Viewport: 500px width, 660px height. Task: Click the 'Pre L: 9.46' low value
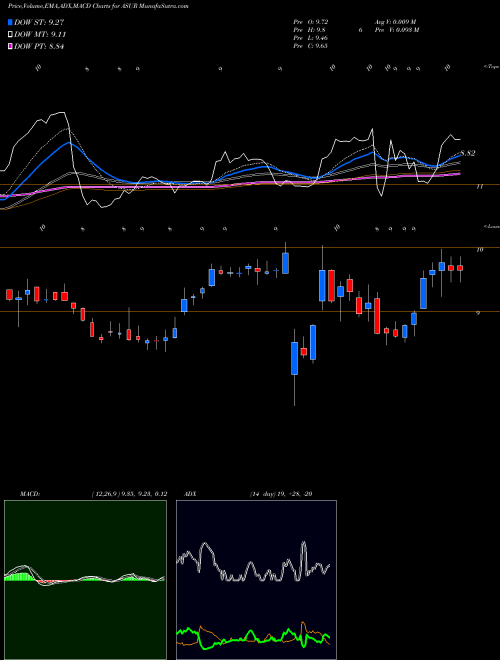click(x=311, y=38)
